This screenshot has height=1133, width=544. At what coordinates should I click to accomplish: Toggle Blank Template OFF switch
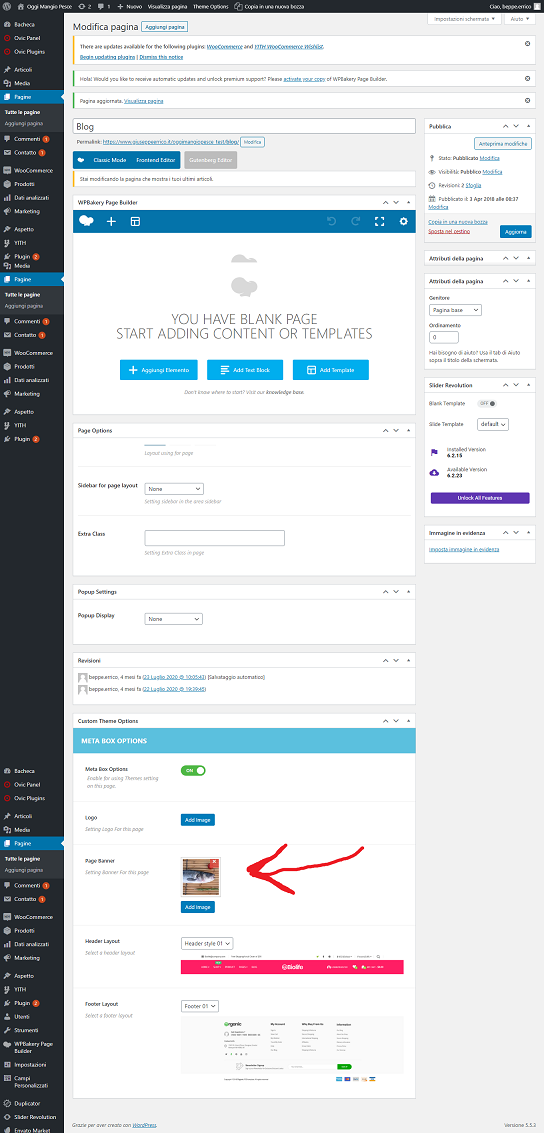[488, 403]
